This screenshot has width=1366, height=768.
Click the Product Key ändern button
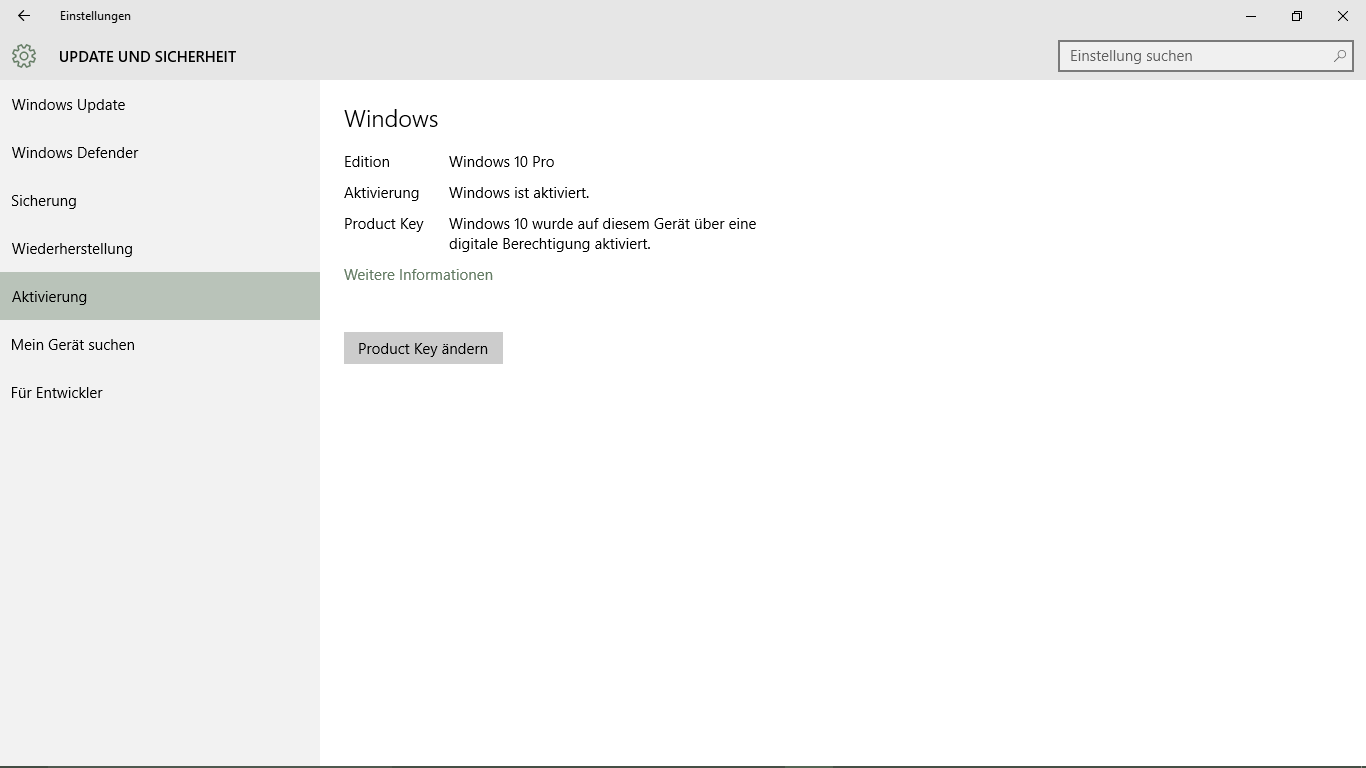[423, 348]
